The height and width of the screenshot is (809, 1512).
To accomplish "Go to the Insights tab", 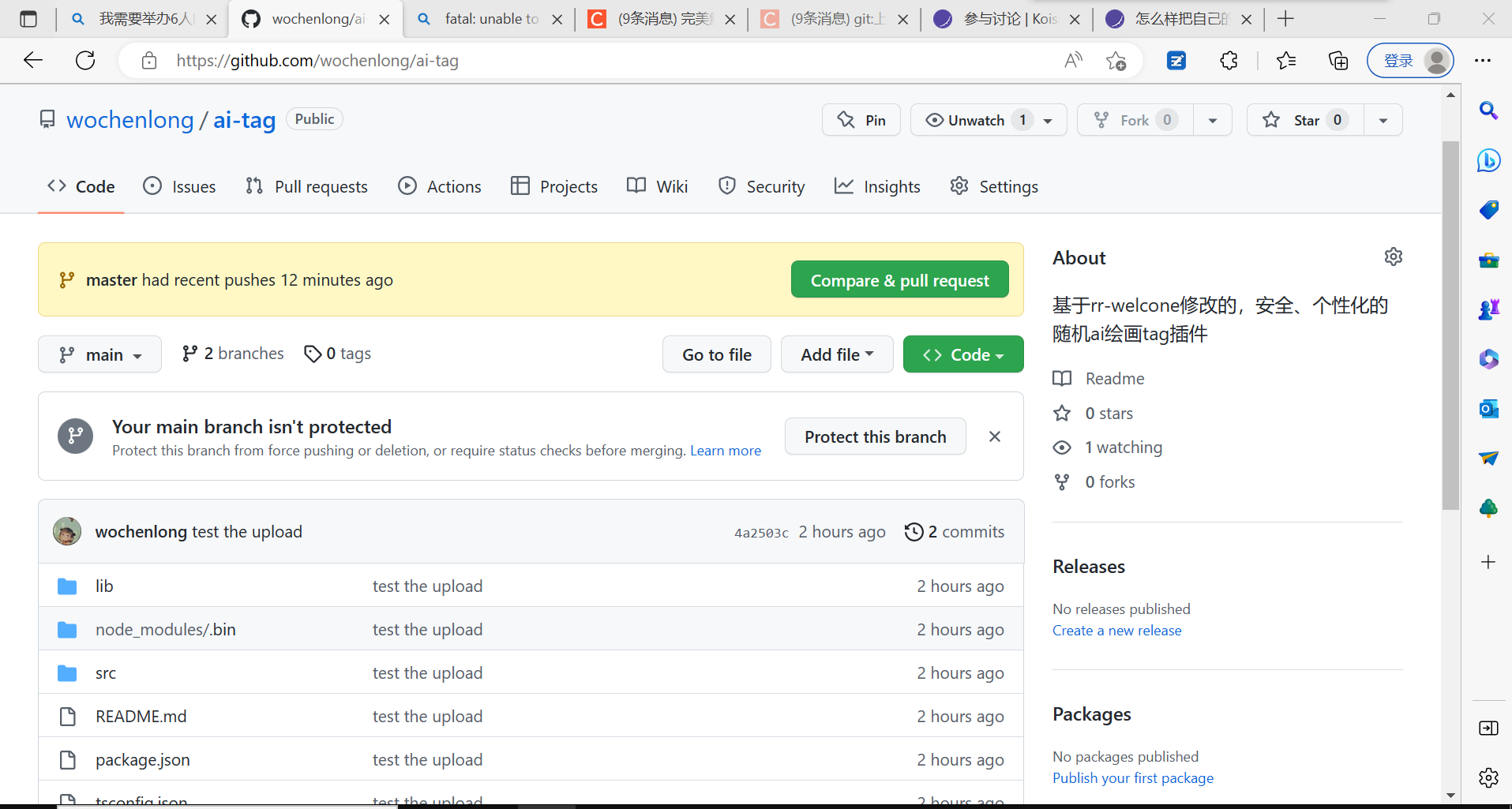I will [x=877, y=187].
